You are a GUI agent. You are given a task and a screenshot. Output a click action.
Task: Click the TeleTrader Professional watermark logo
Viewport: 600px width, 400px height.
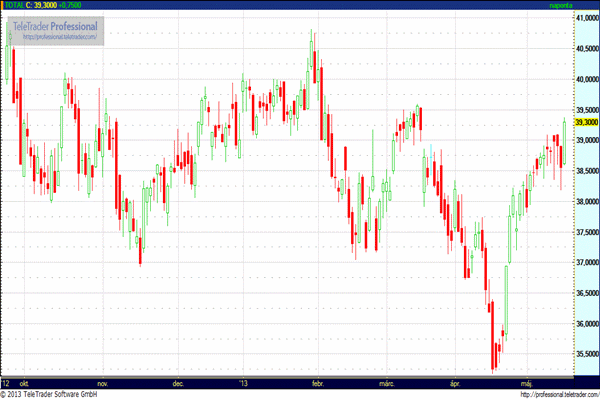click(56, 24)
